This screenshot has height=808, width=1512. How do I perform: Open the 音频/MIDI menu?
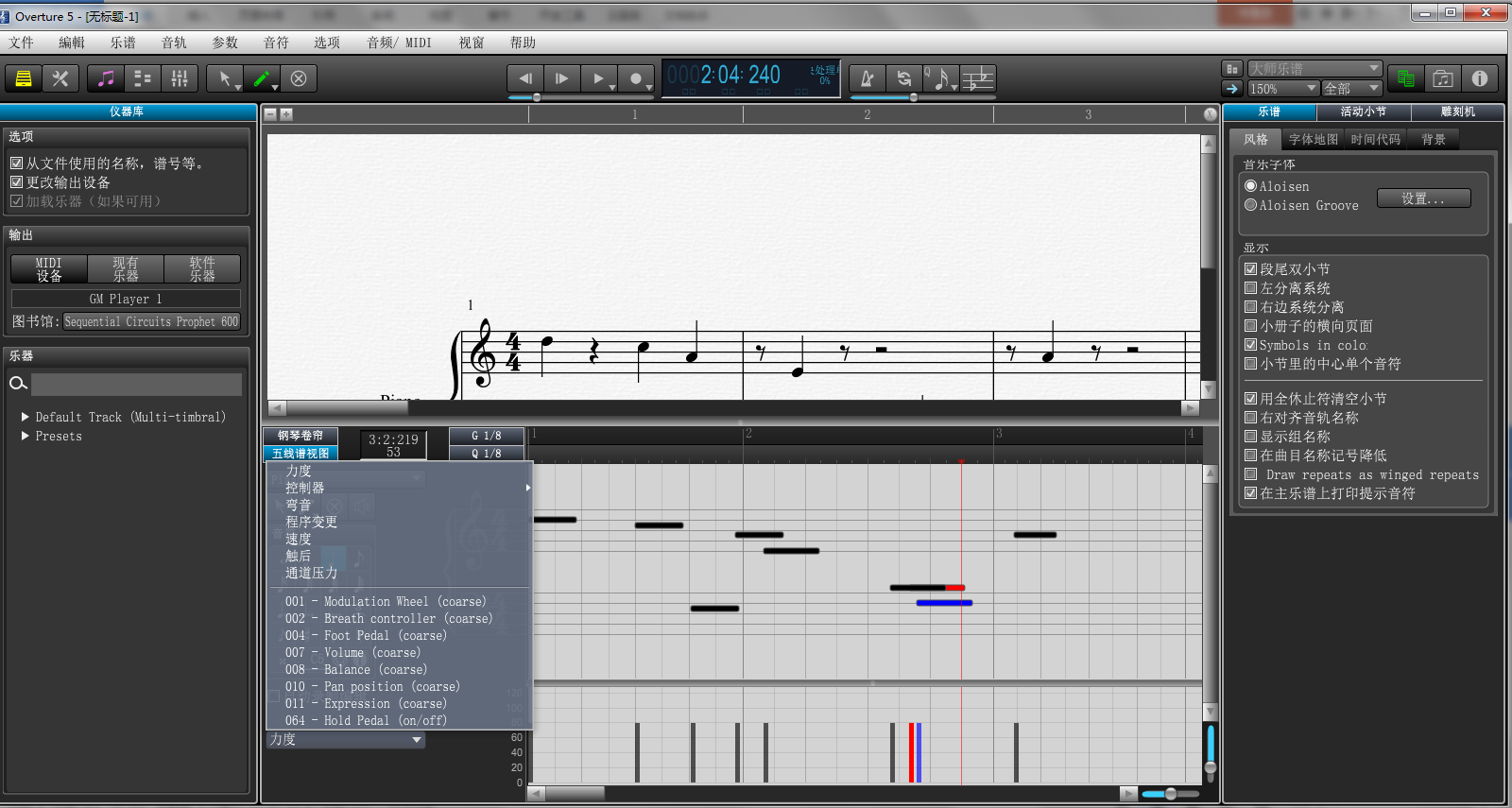(x=399, y=43)
